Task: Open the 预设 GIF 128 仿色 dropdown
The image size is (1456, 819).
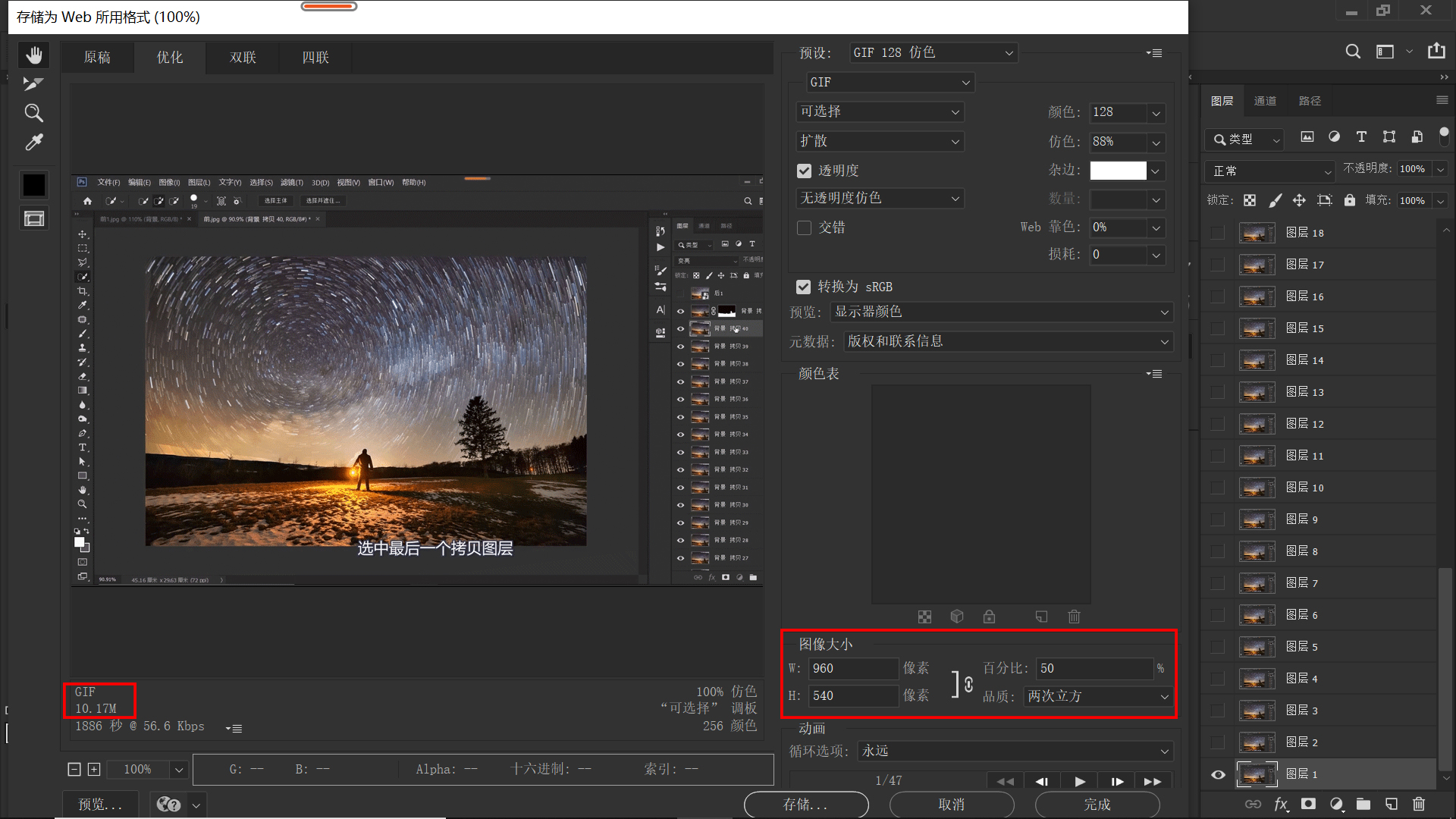Action: coord(933,52)
